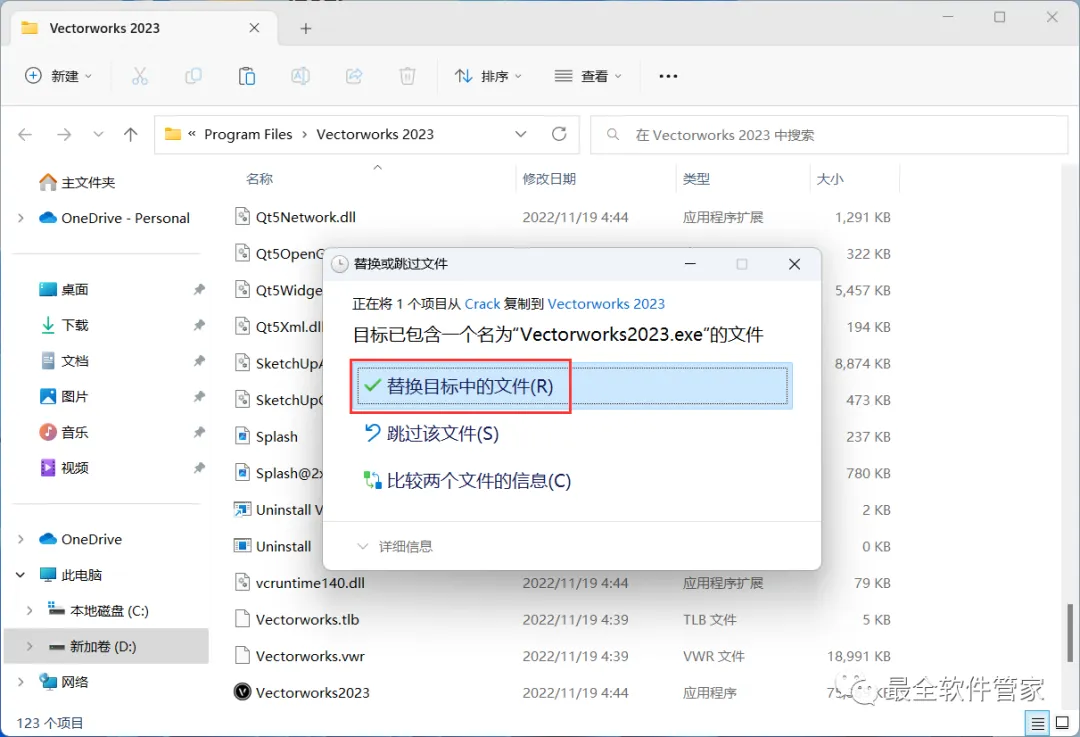Select 主文件夹 in the navigation pane
Screen dimensions: 1080x737
(x=77, y=183)
